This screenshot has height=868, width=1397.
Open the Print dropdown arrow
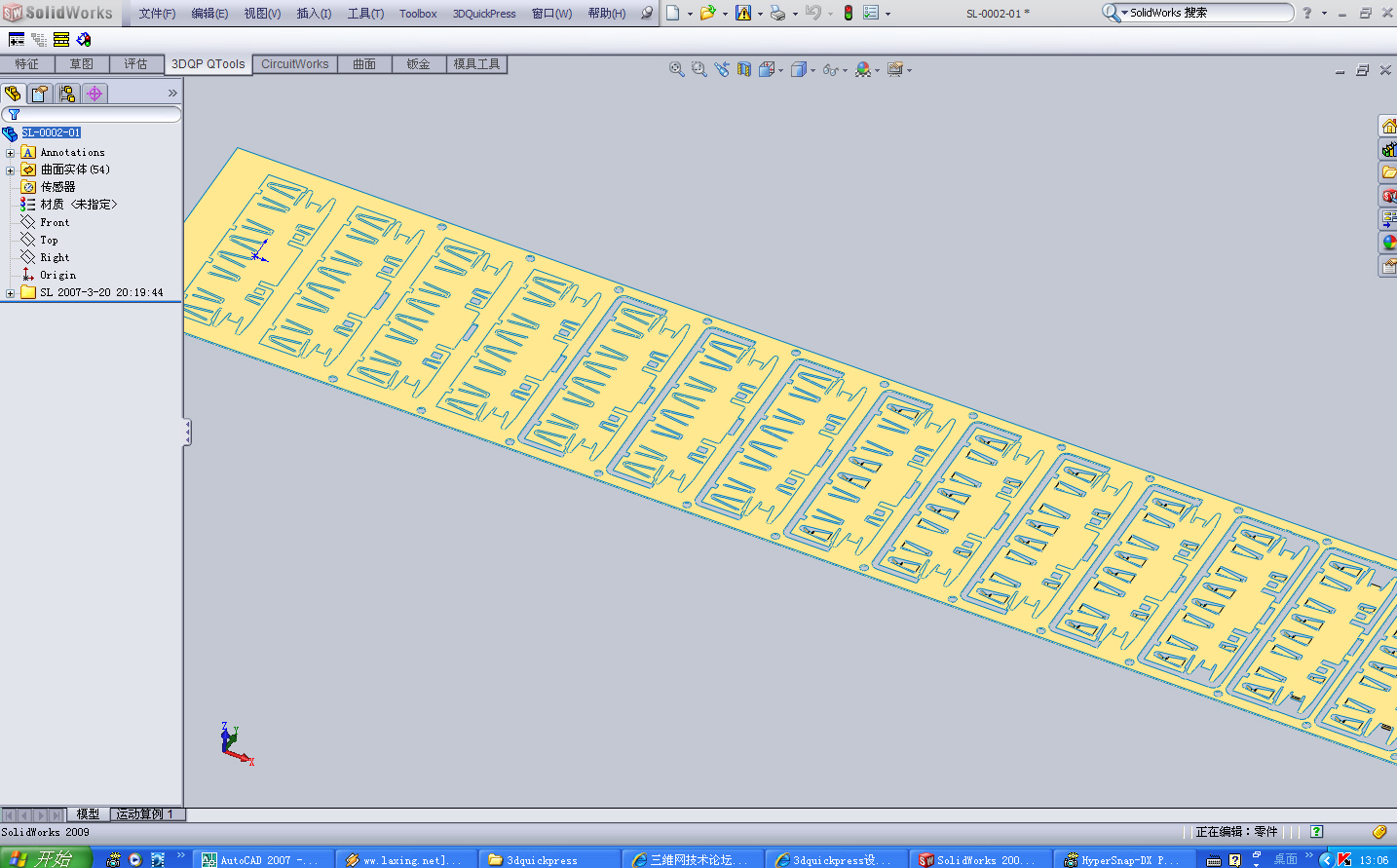[795, 14]
